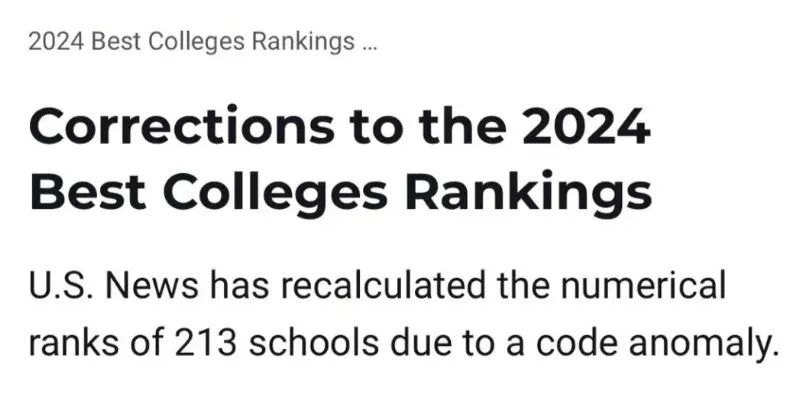This screenshot has width=812, height=399.
Task: Click the 2024 in the breadcrumb
Action: point(56,42)
